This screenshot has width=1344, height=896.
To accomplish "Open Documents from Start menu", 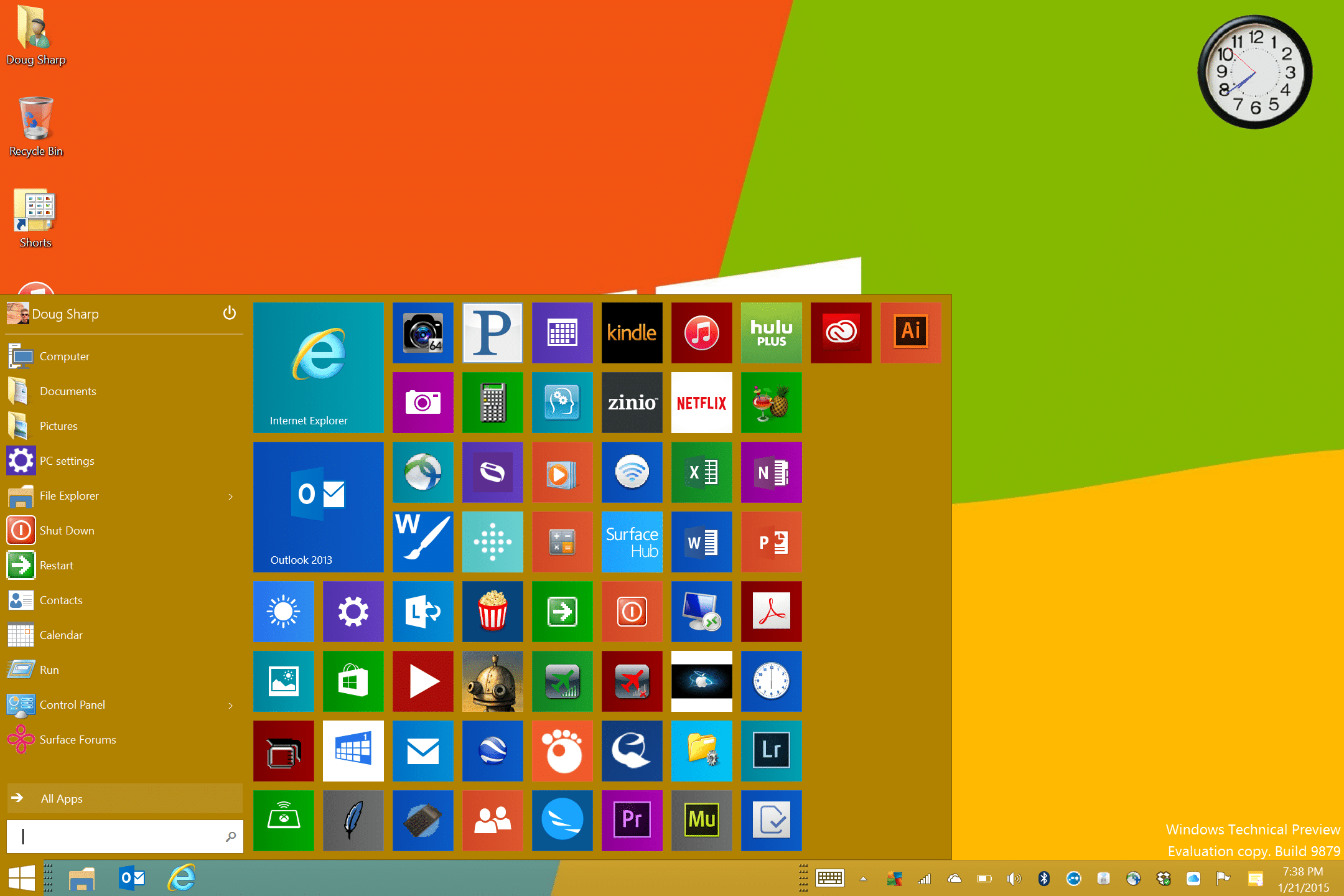I will pyautogui.click(x=124, y=391).
